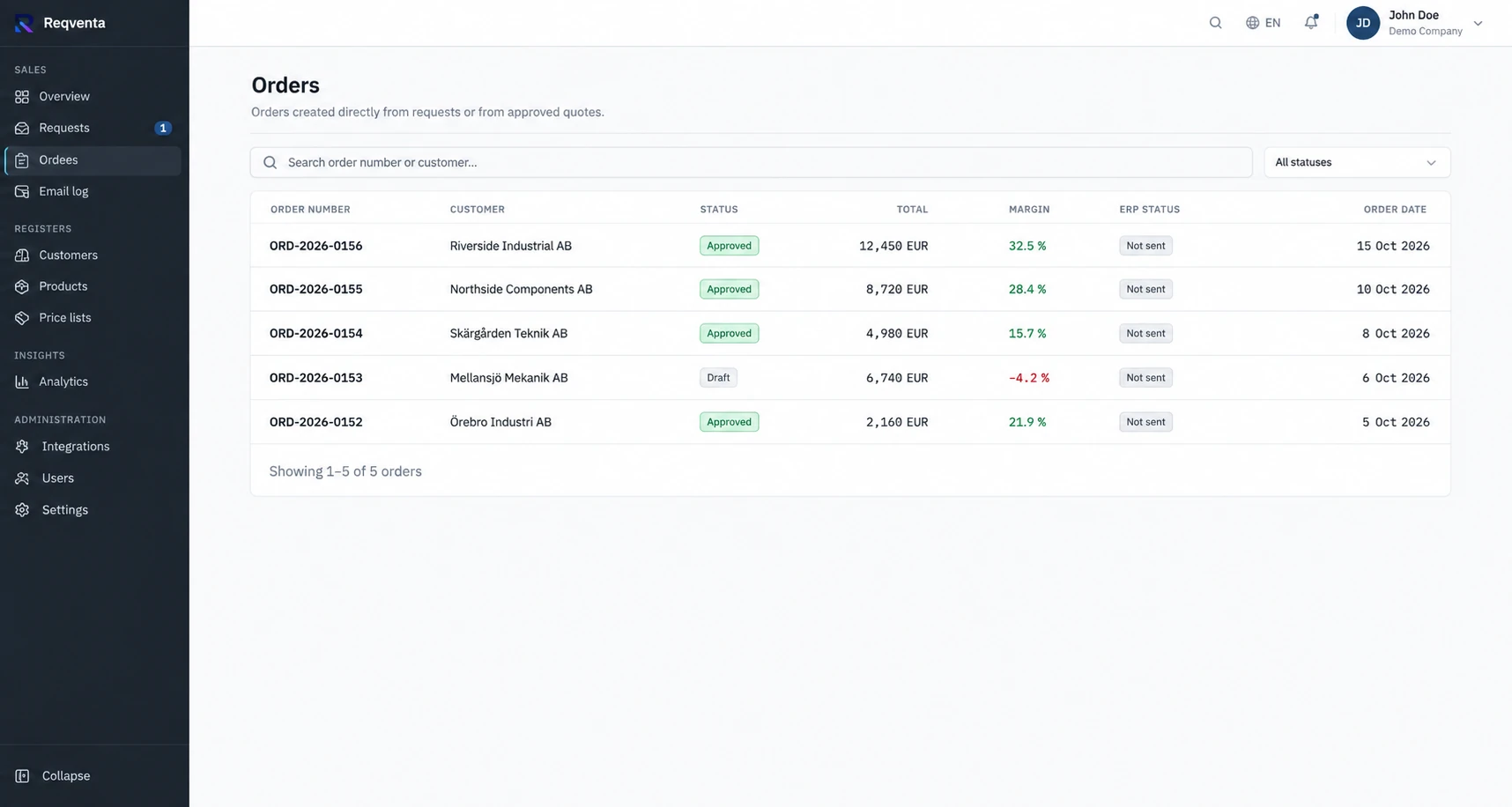Open order ORD-2026-0153 draft row
This screenshot has width=1512, height=807.
(850, 378)
